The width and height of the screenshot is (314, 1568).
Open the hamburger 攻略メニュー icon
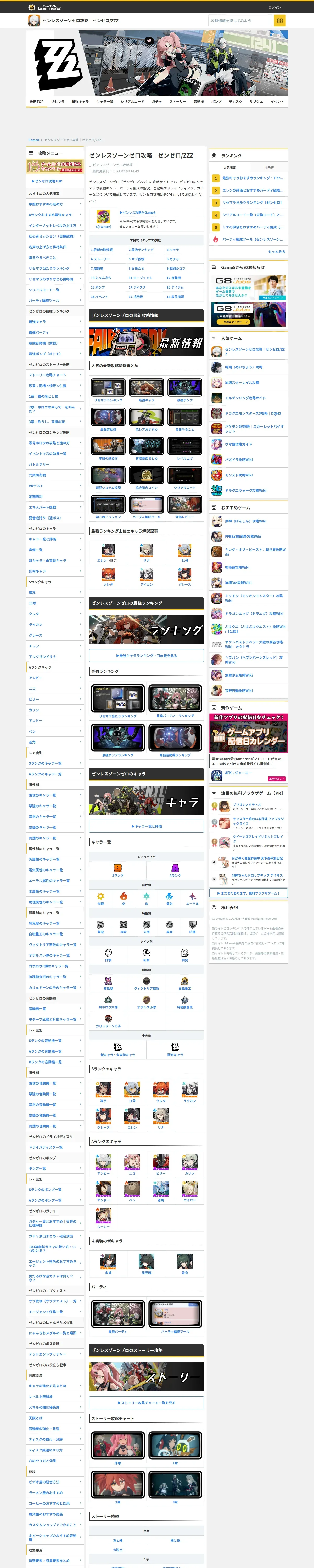click(x=31, y=153)
